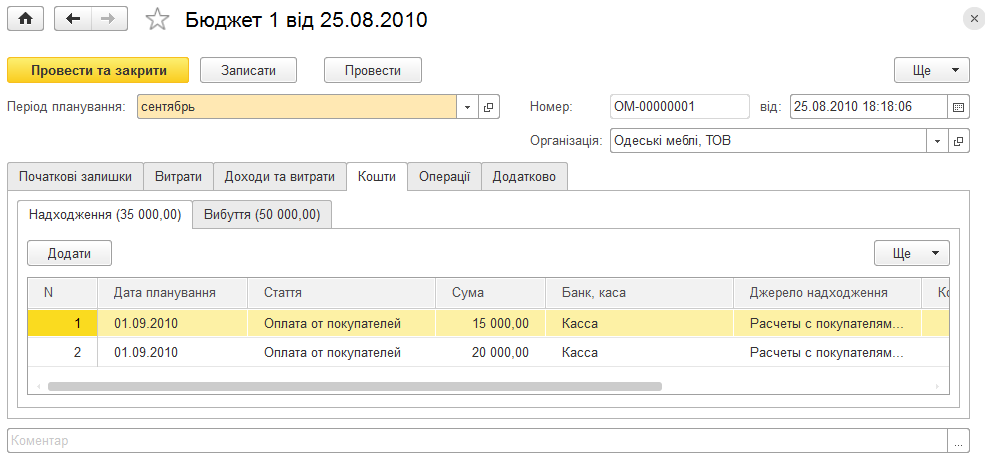Navigate forward with right arrow
This screenshot has width=985, height=460.
[110, 19]
